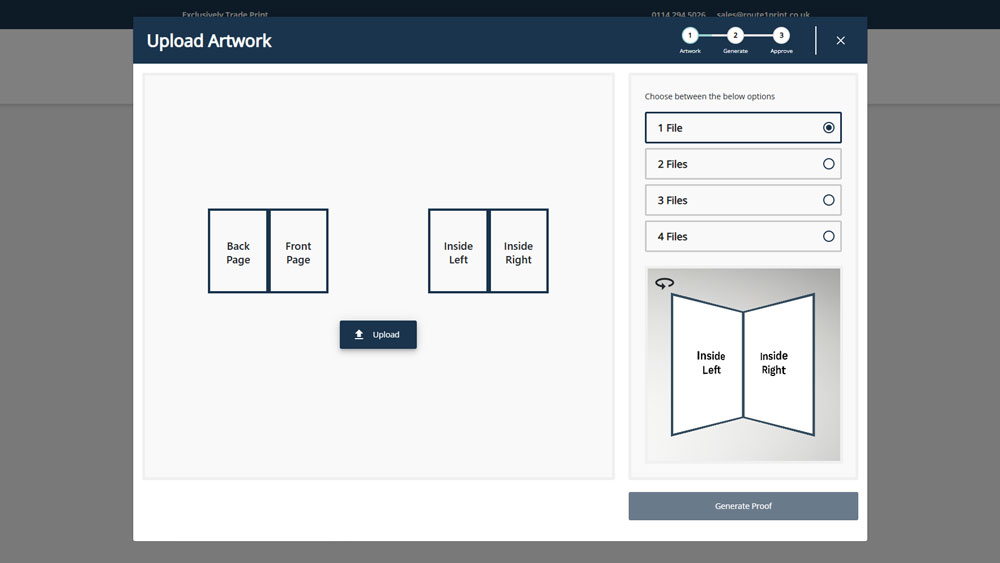Click the sales email address link
The image size is (1000, 563).
763,15
